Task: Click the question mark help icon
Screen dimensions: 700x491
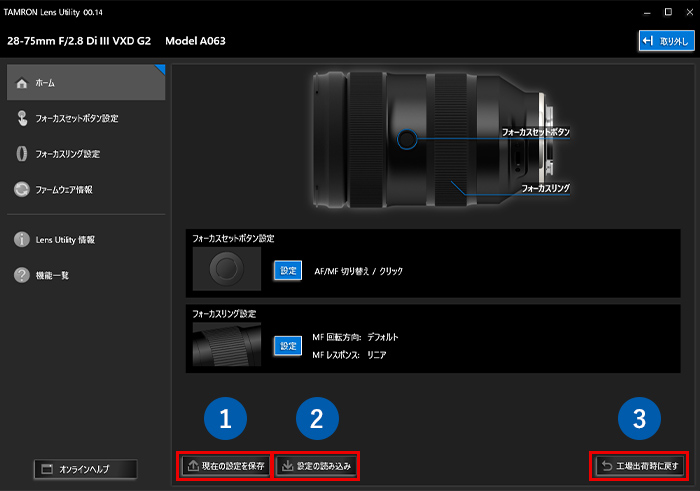Action: (x=21, y=275)
